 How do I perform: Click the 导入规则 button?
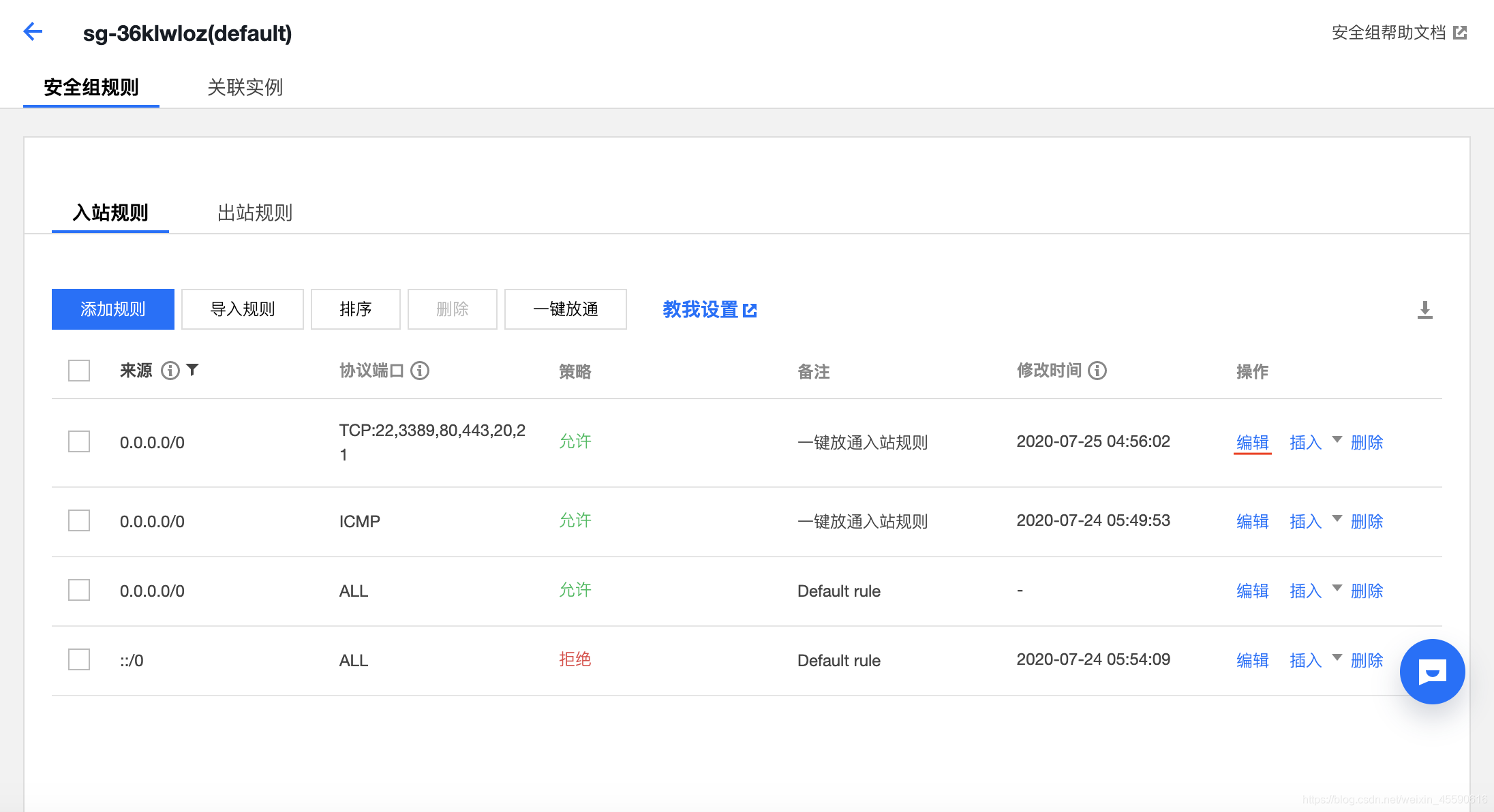(243, 309)
